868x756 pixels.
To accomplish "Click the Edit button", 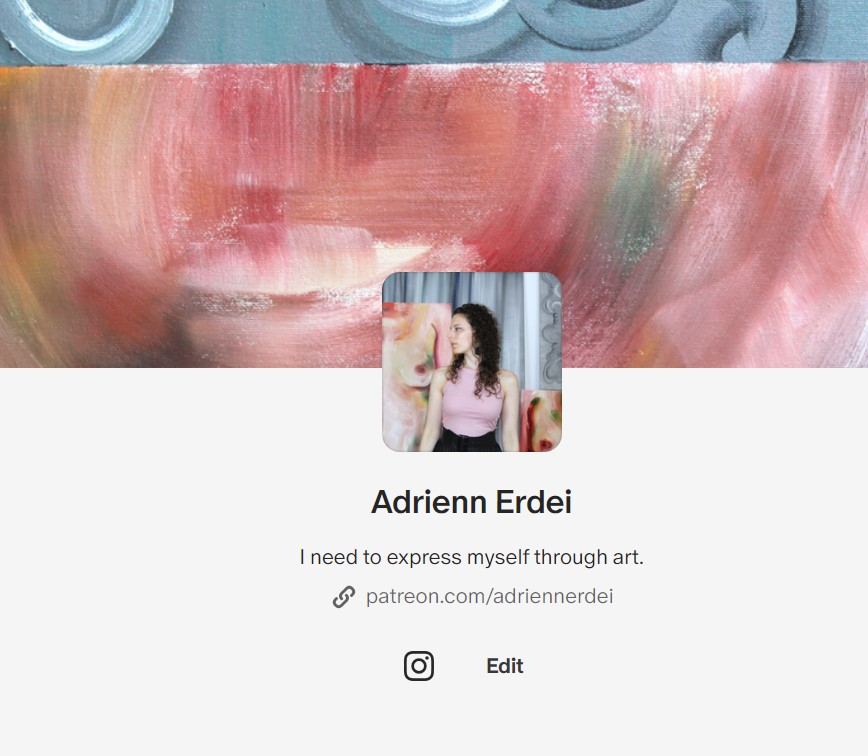I will coord(504,666).
